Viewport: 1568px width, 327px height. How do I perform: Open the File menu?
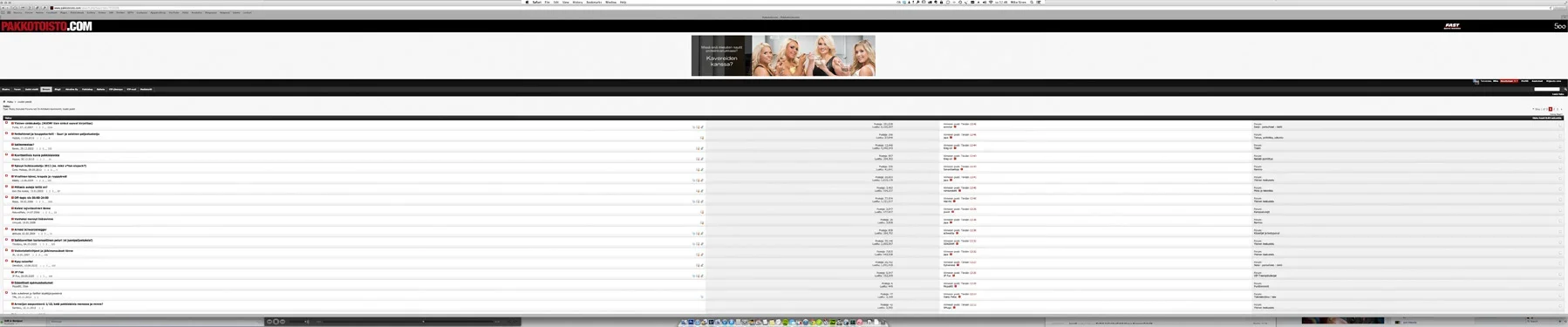point(547,2)
